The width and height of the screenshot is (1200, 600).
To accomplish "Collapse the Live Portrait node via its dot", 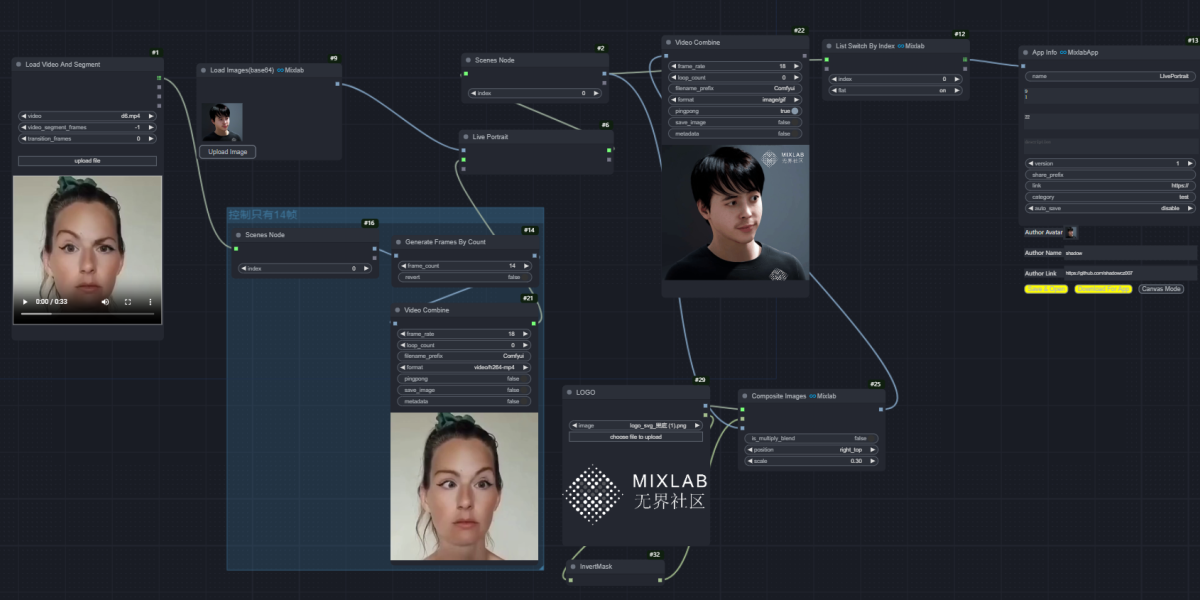I will (466, 136).
